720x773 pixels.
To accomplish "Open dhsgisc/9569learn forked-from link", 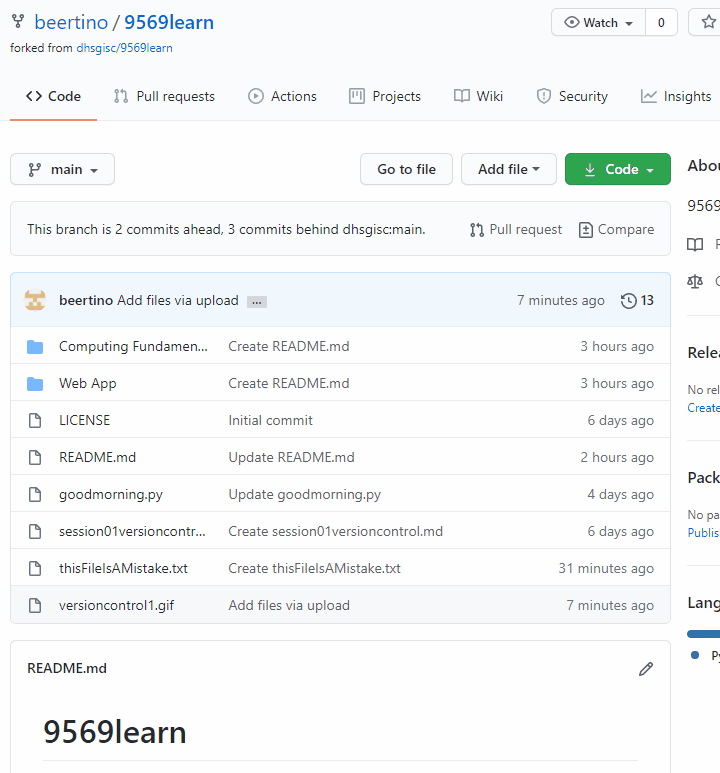I will click(x=124, y=48).
